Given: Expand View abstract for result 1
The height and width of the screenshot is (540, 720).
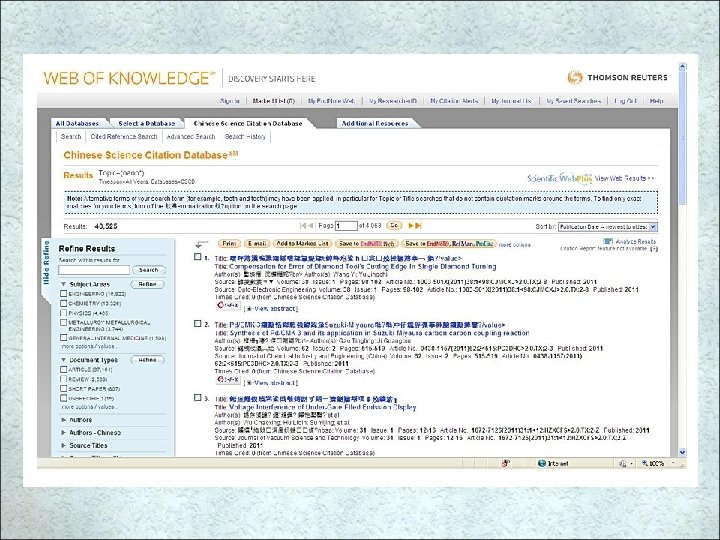Looking at the screenshot, I should coord(272,309).
